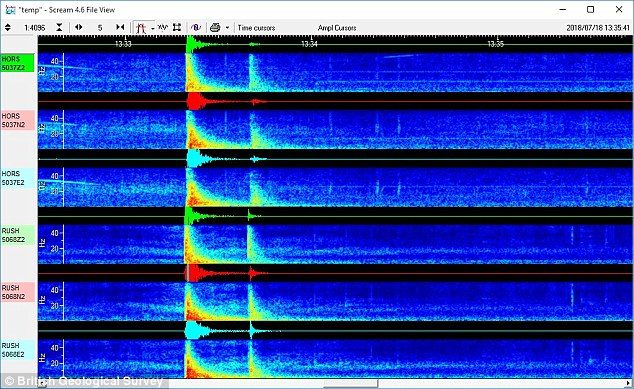The width and height of the screenshot is (634, 389).
Task: Maximize the Scream File View window
Action: 590,9
